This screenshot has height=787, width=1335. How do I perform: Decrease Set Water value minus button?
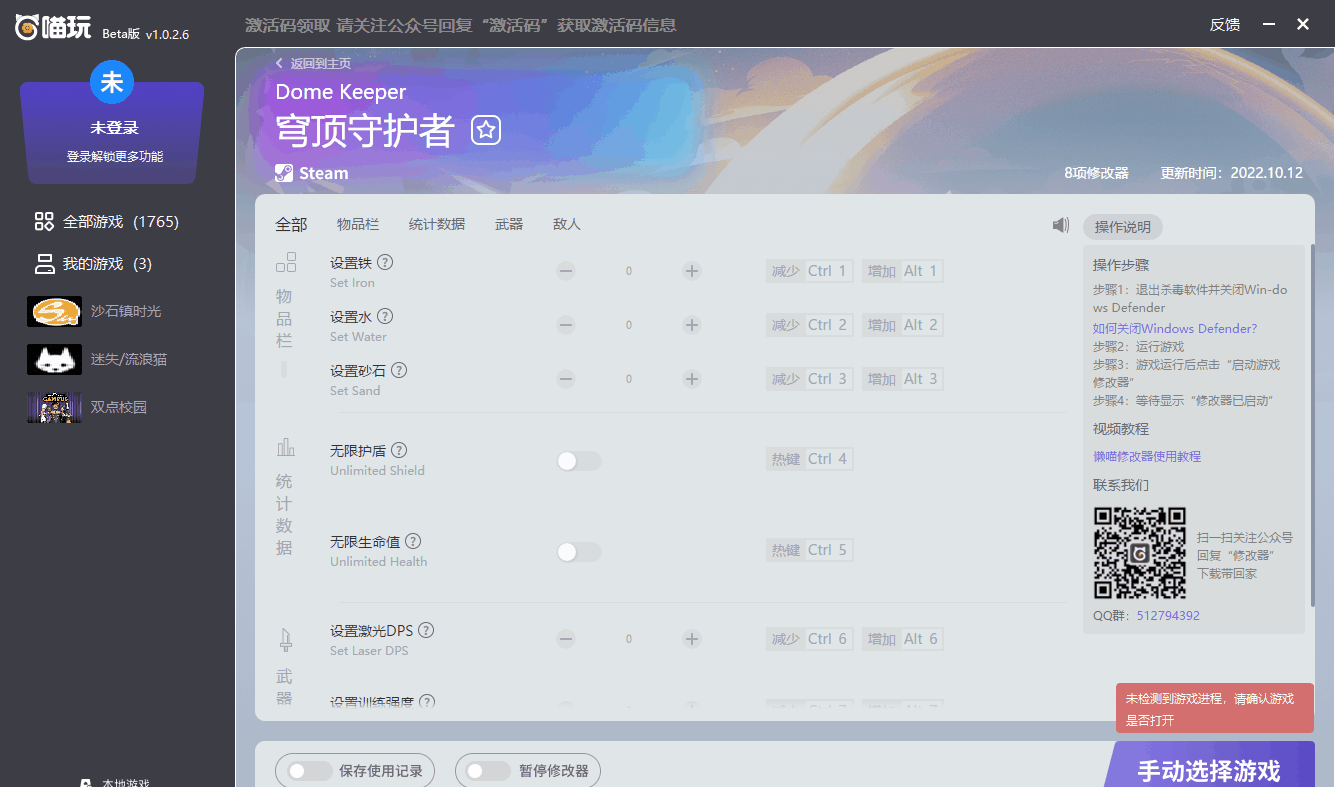click(x=566, y=325)
